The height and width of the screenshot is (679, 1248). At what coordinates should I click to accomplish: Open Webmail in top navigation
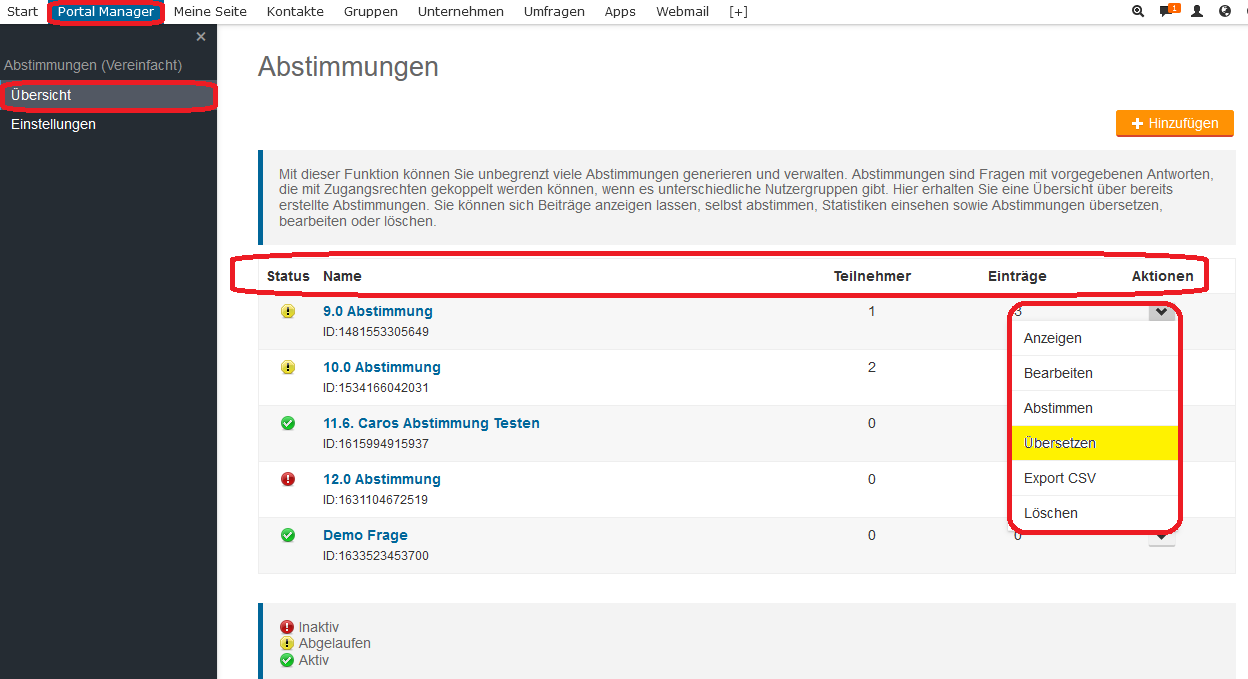[x=683, y=12]
